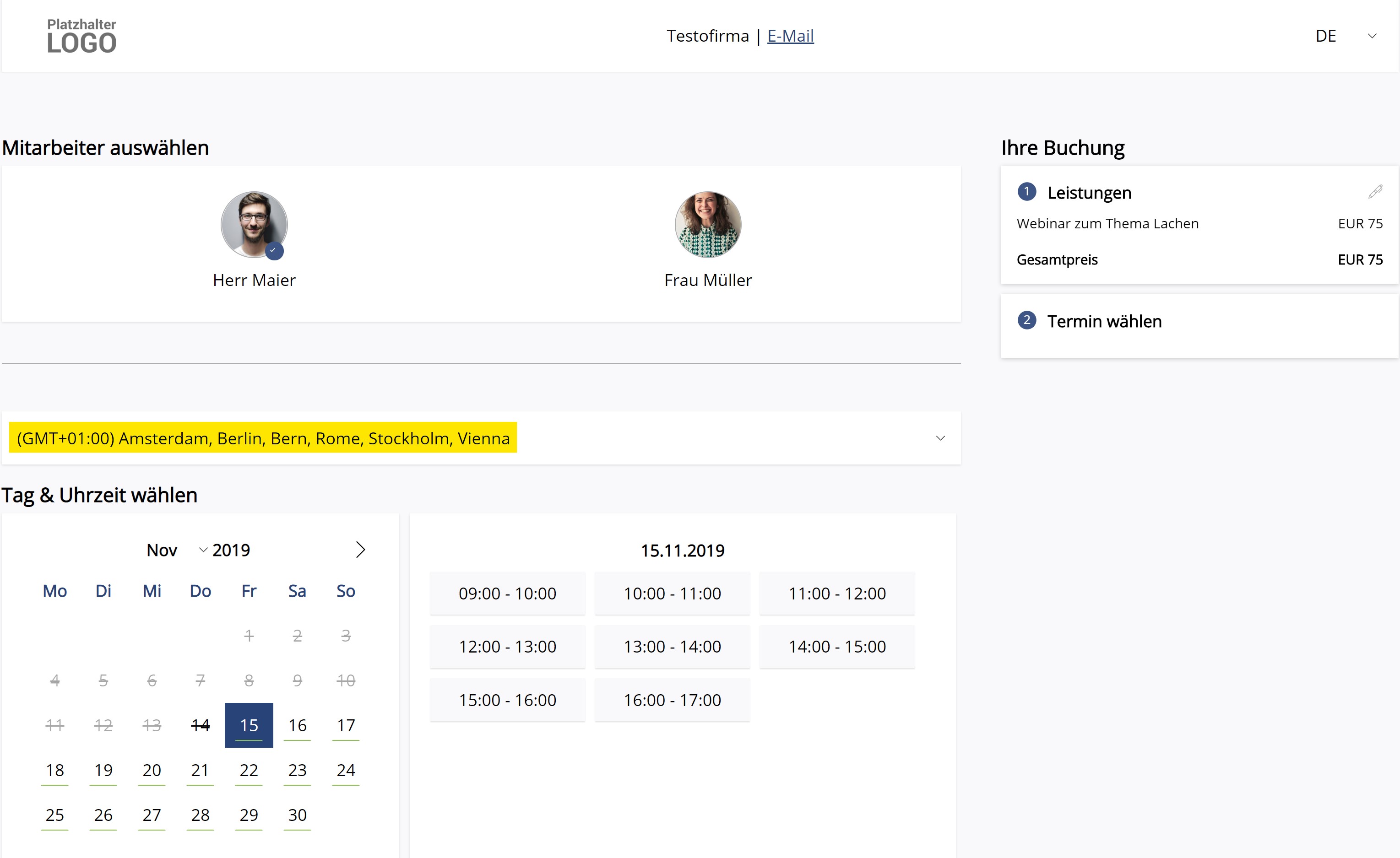Click the Mo weekday header

click(54, 591)
